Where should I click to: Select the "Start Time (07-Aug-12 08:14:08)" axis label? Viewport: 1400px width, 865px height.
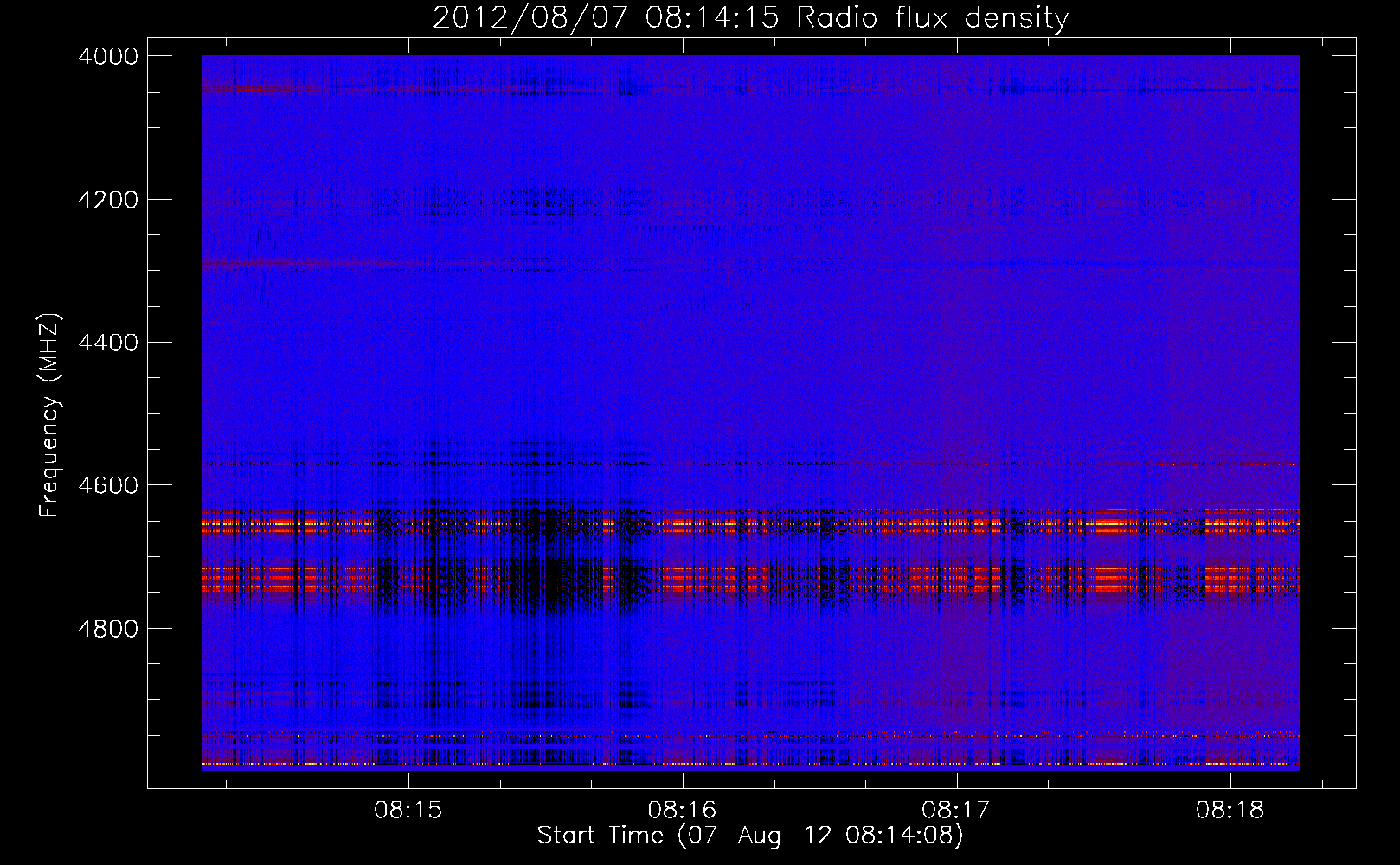750,836
